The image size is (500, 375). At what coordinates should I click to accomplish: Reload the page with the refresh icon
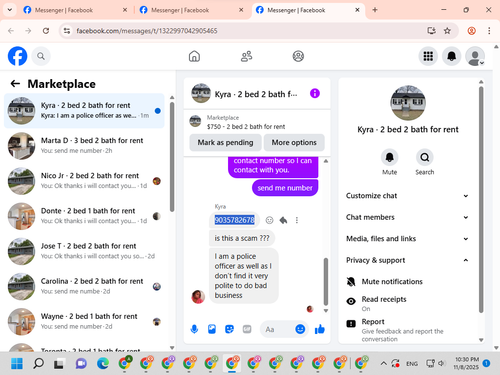(46, 31)
